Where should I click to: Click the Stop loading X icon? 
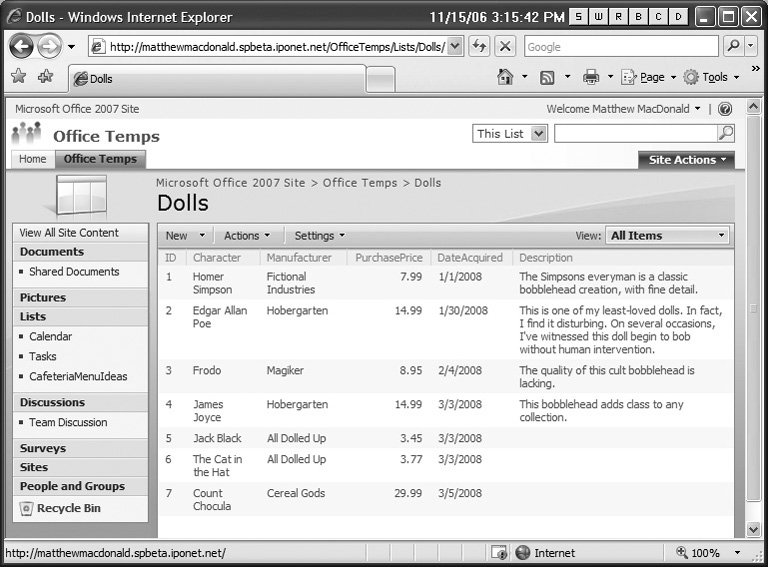pyautogui.click(x=505, y=47)
